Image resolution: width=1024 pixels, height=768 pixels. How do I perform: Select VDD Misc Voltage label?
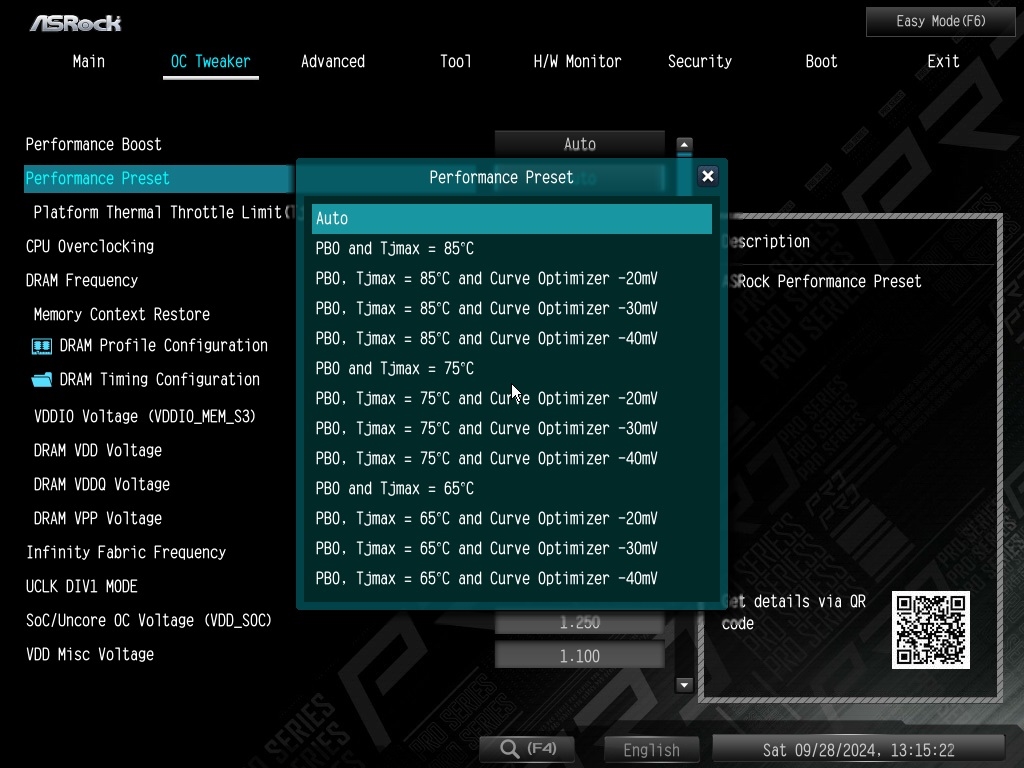(90, 654)
